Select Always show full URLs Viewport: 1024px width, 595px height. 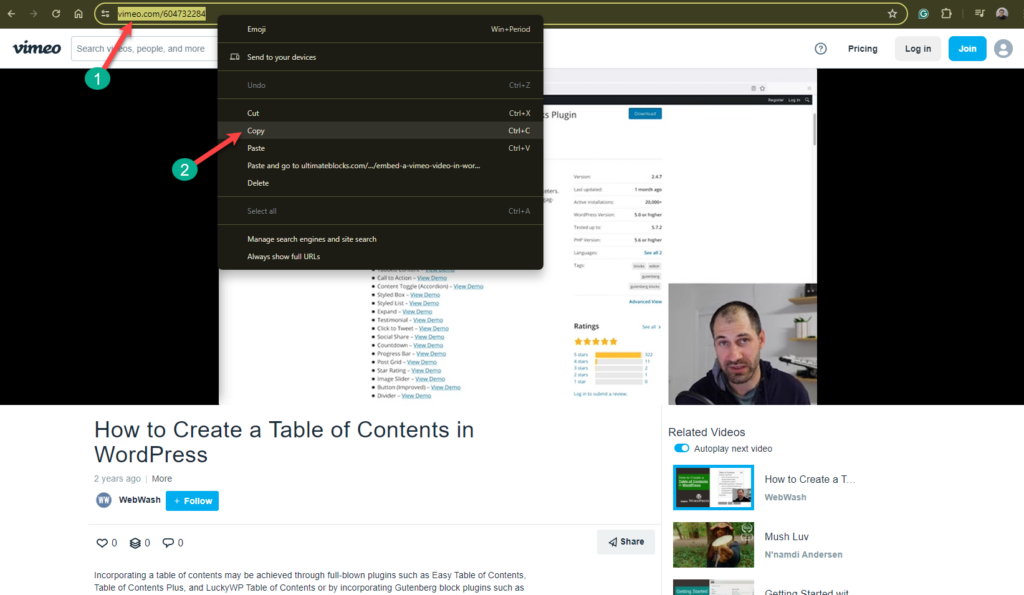pos(380,257)
